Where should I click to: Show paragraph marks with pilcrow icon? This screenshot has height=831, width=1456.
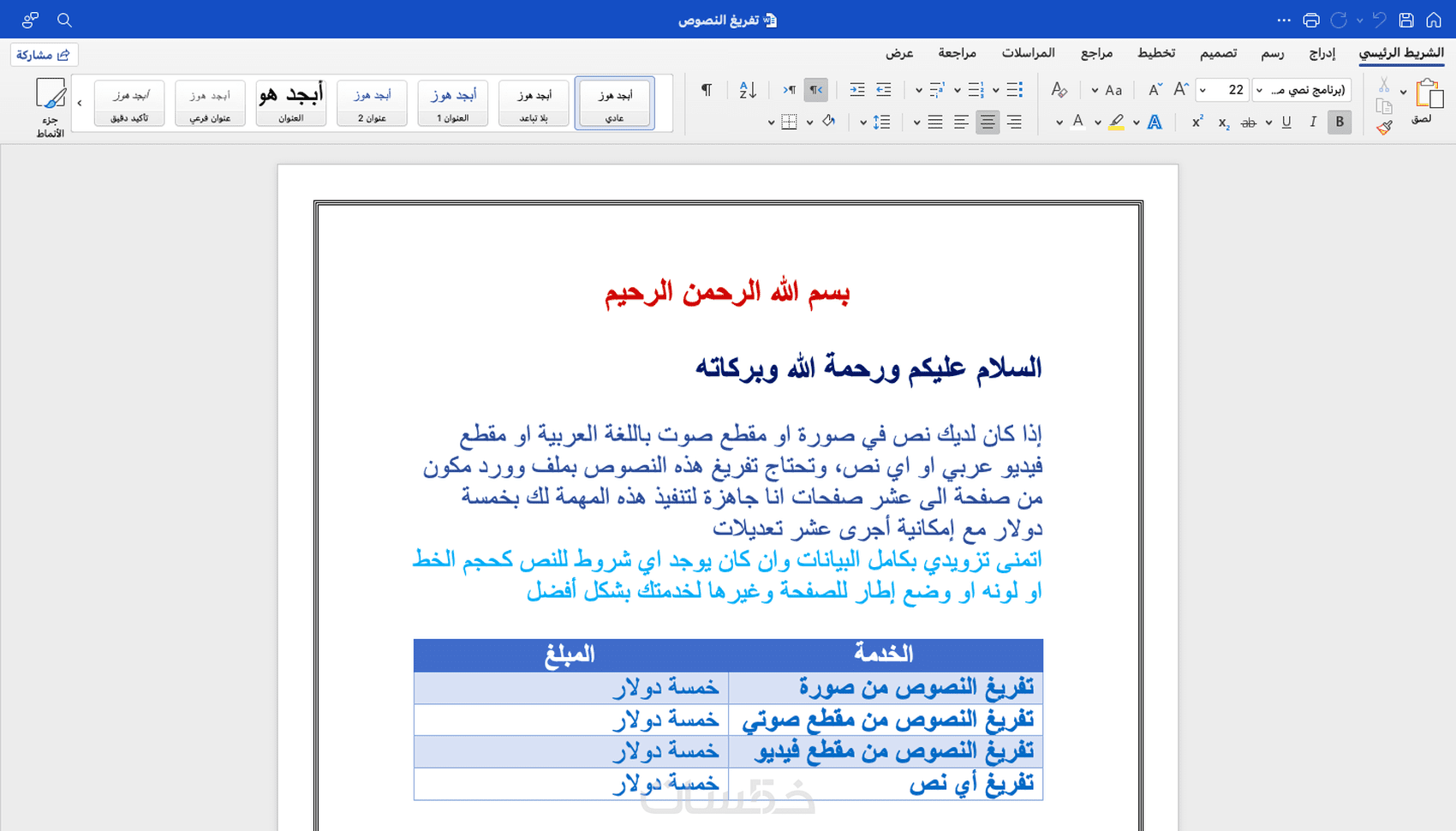[707, 89]
